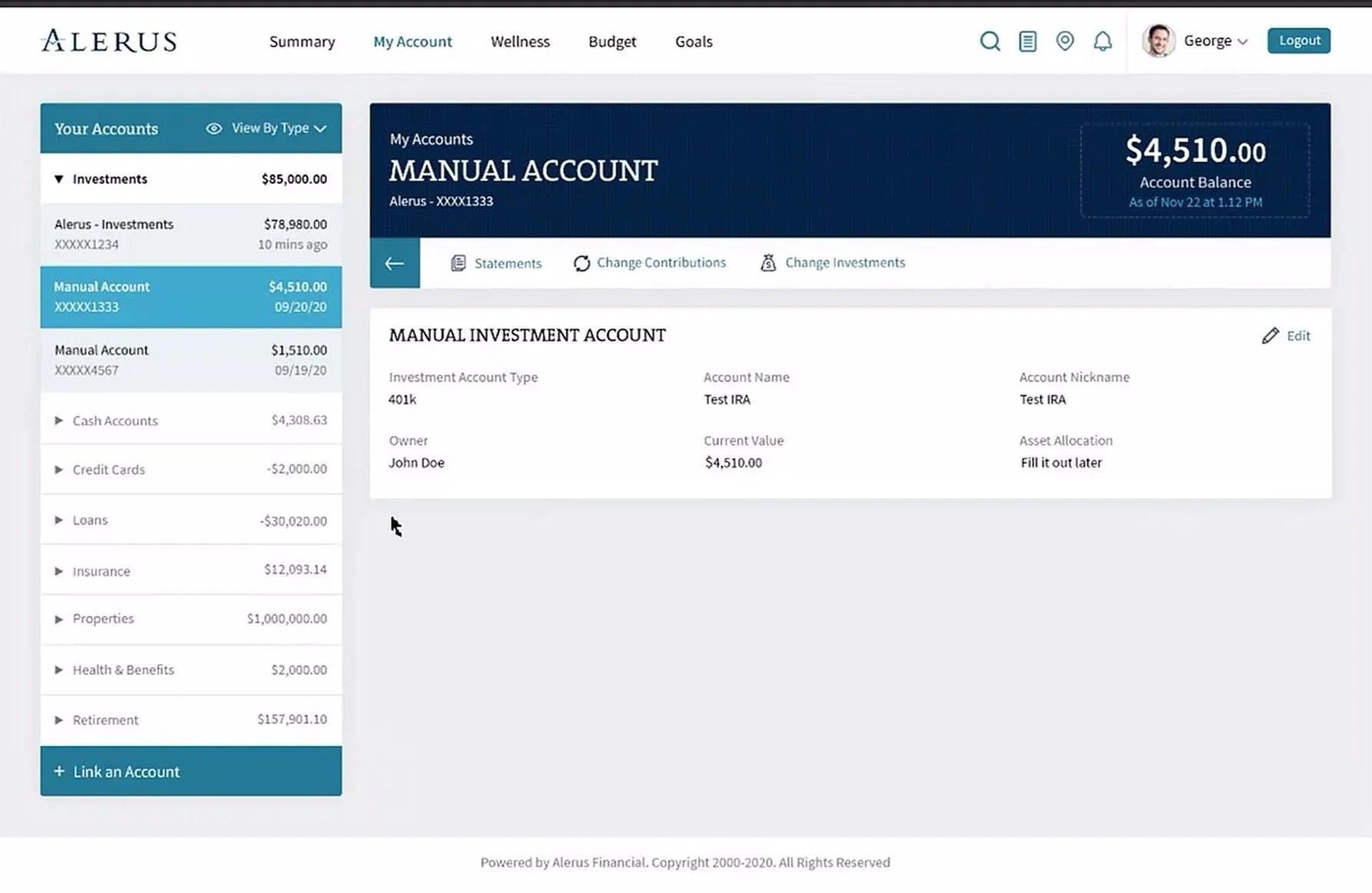Click the Retirement total $157,901.10
1372x893 pixels.
pyautogui.click(x=292, y=719)
